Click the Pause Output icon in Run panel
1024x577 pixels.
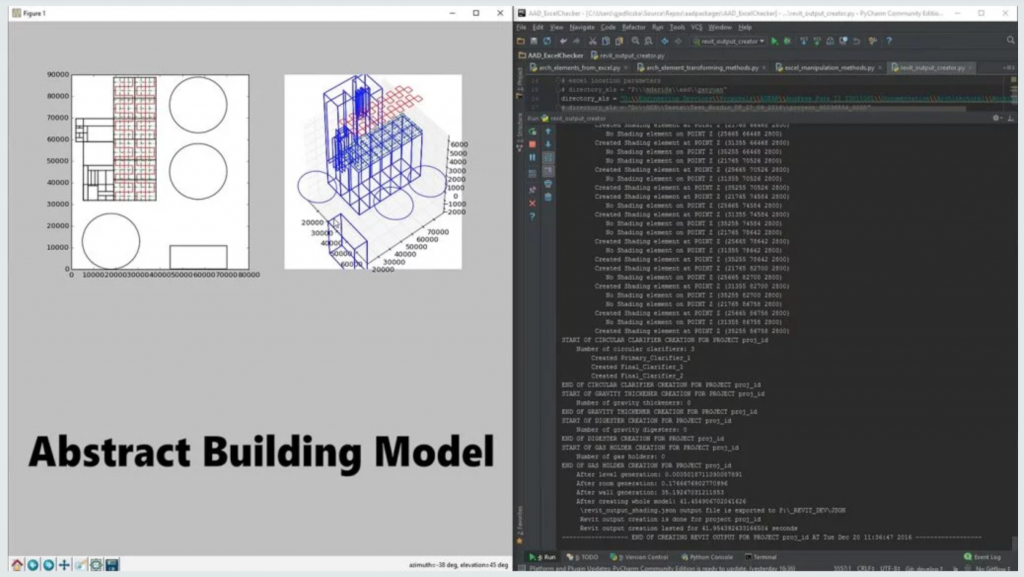532,157
